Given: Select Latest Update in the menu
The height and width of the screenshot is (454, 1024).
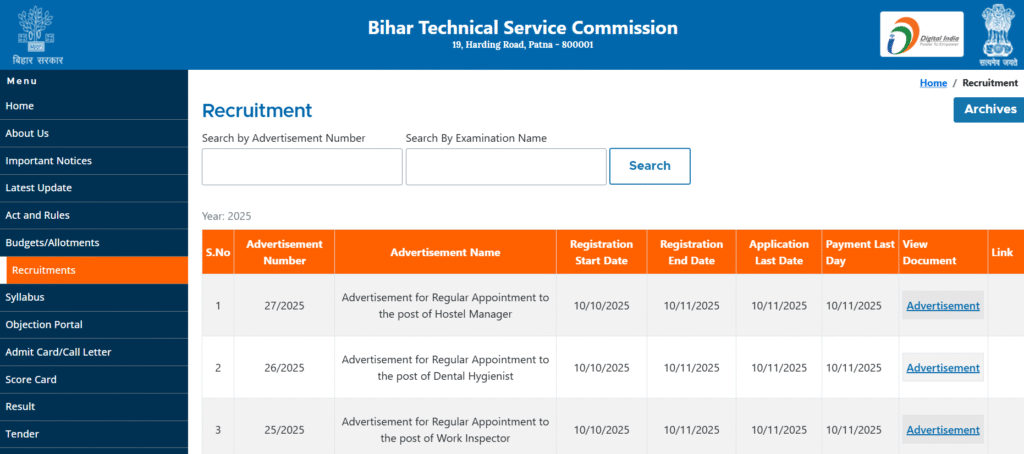Looking at the screenshot, I should 38,188.
